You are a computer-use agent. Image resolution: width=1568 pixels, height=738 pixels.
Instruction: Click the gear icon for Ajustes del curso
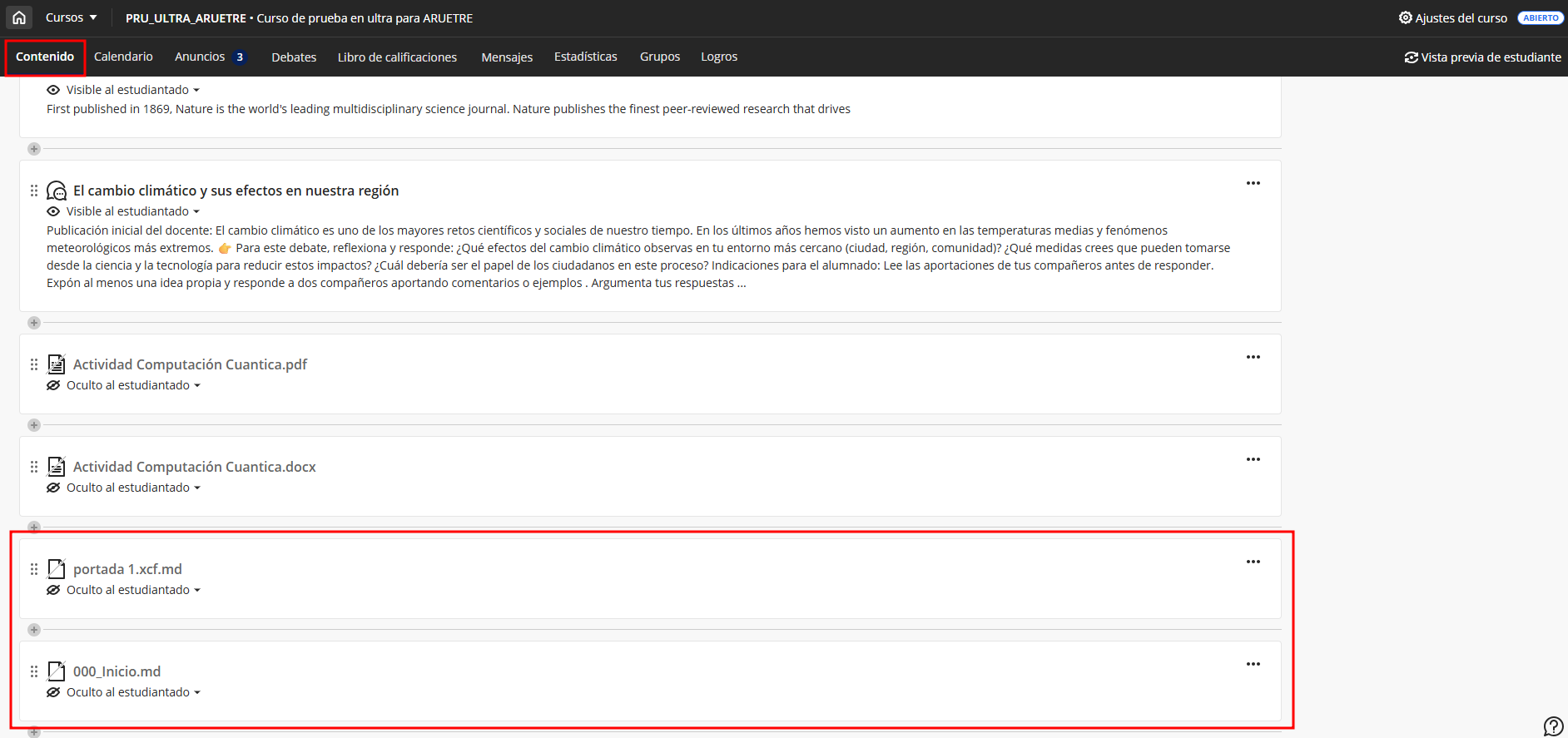(x=1405, y=17)
